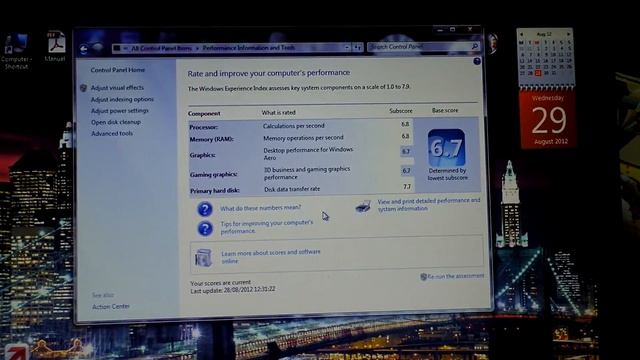Click the Last update timestamp text
The height and width of the screenshot is (360, 640).
(x=233, y=289)
